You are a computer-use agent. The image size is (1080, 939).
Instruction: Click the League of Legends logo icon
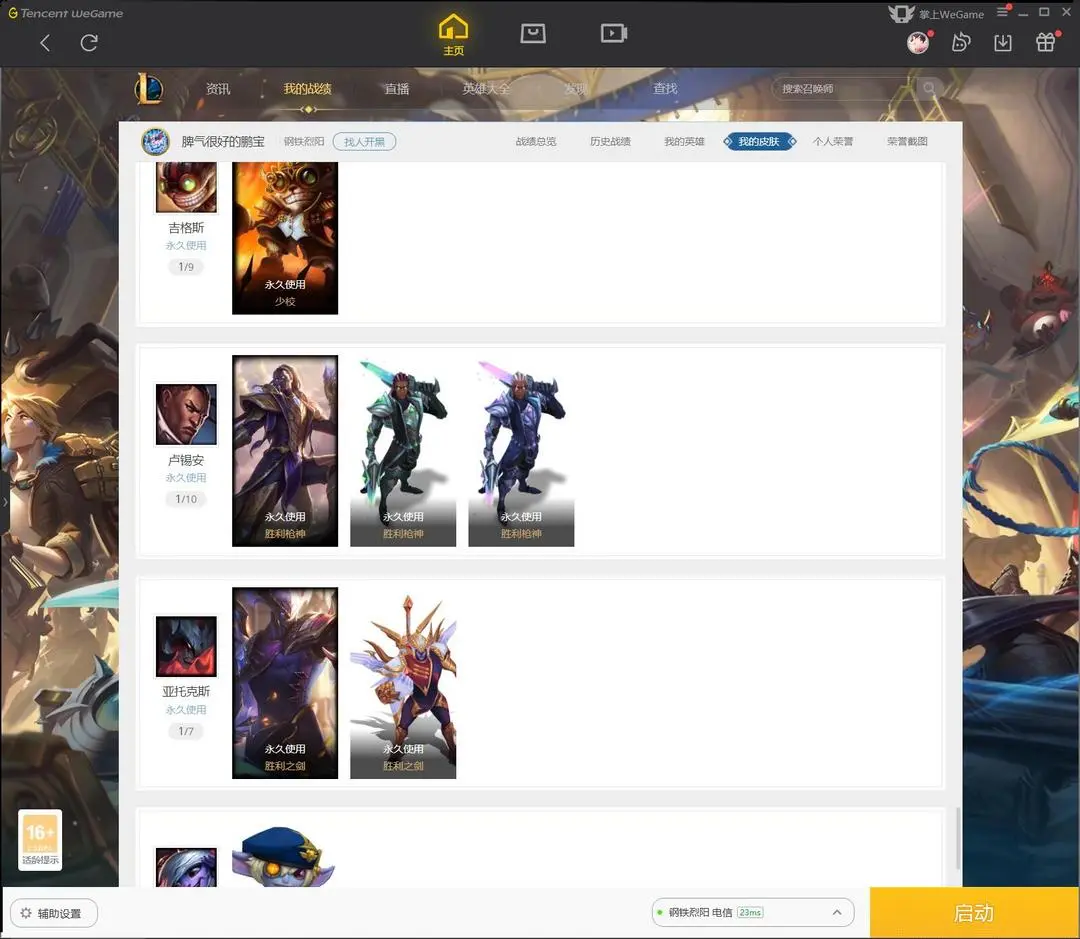click(x=148, y=89)
